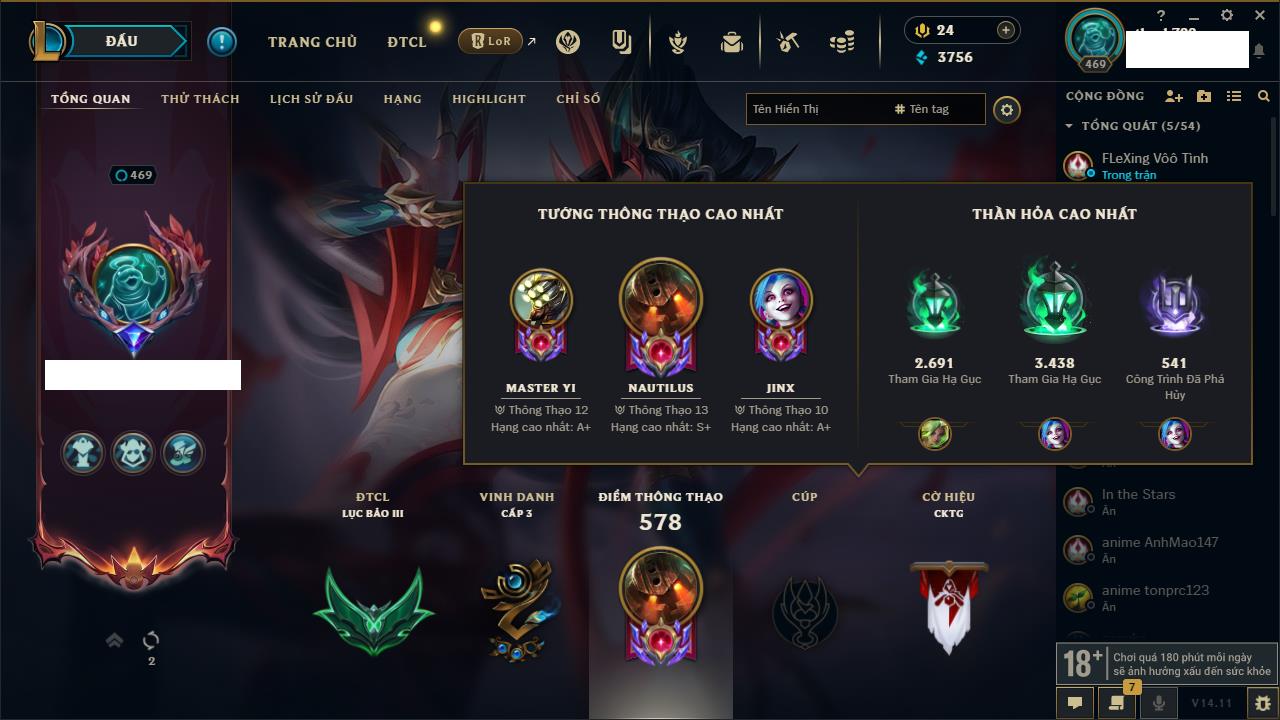The height and width of the screenshot is (720, 1280).
Task: Click the blue alert exclamation icon
Action: click(x=222, y=41)
